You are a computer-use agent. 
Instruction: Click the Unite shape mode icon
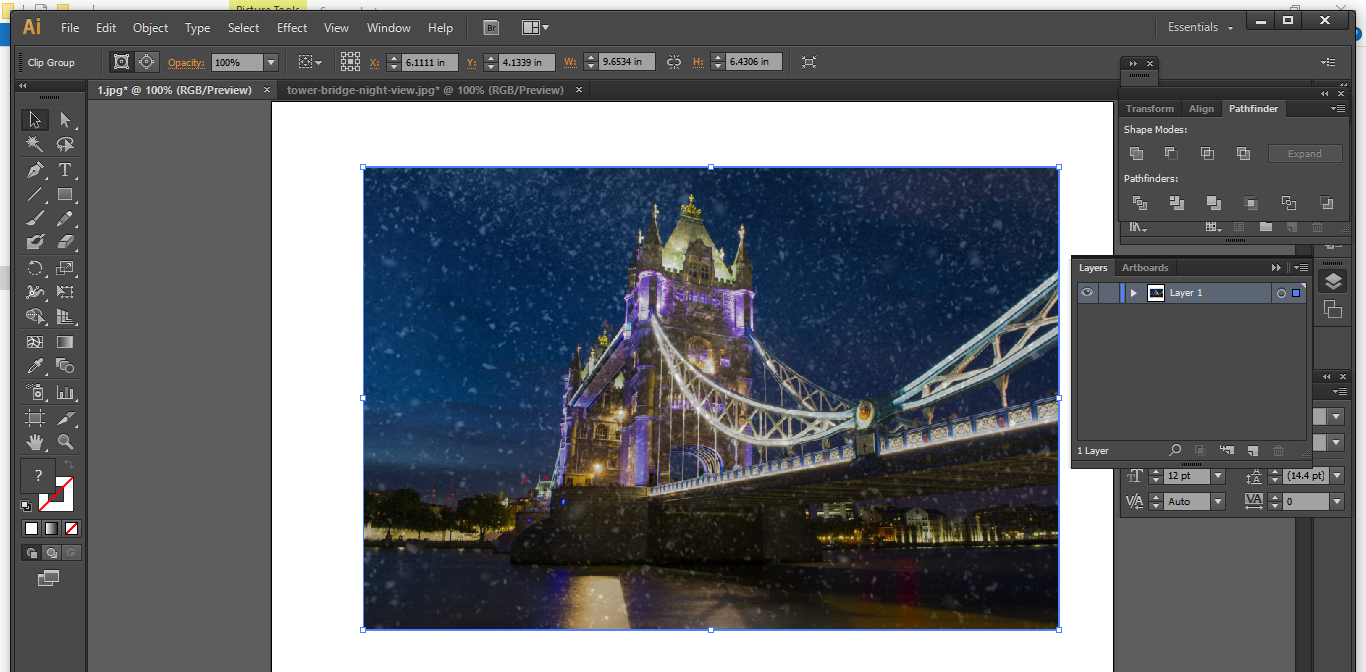click(x=1136, y=152)
